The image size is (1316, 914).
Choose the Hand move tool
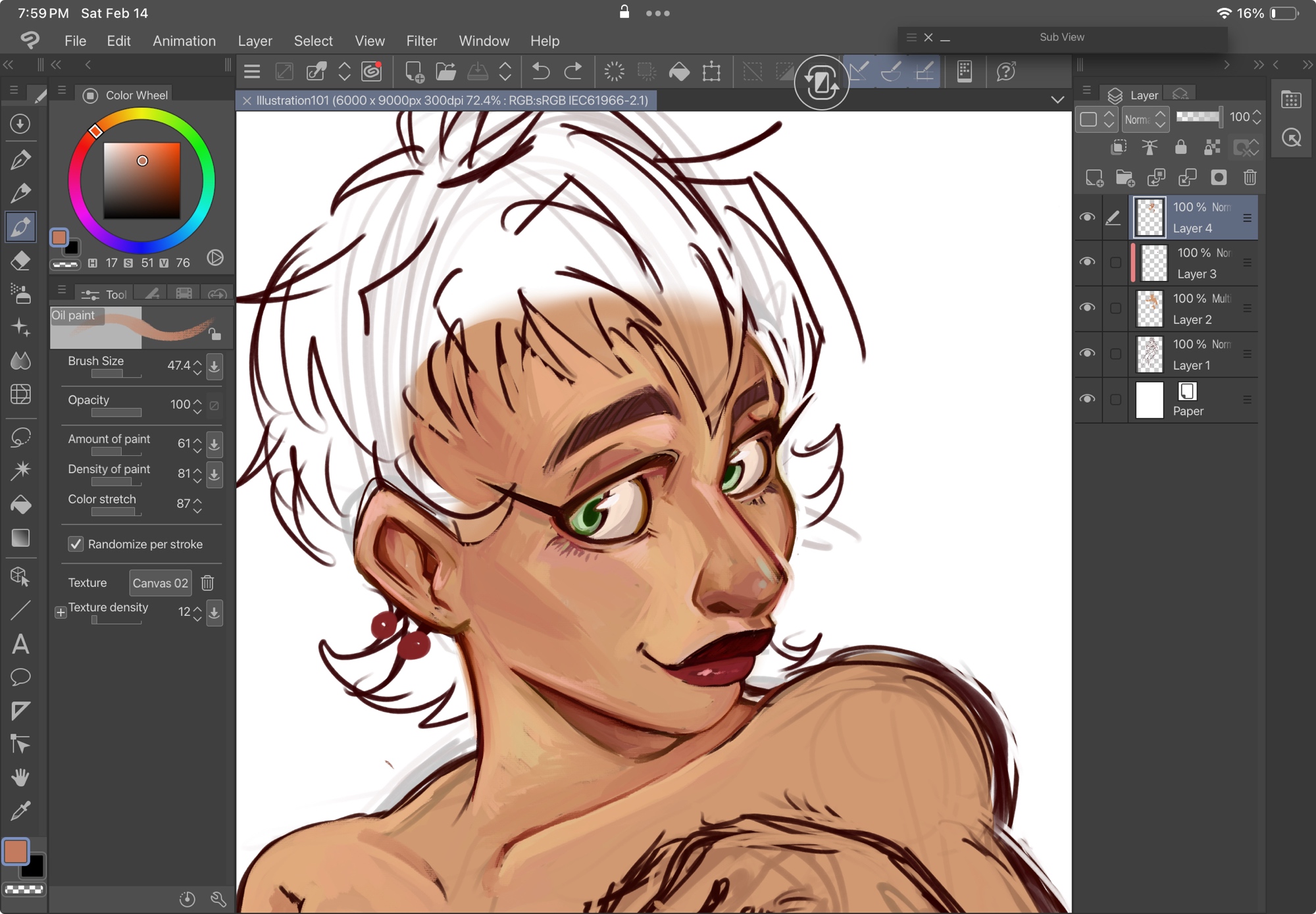(x=20, y=777)
